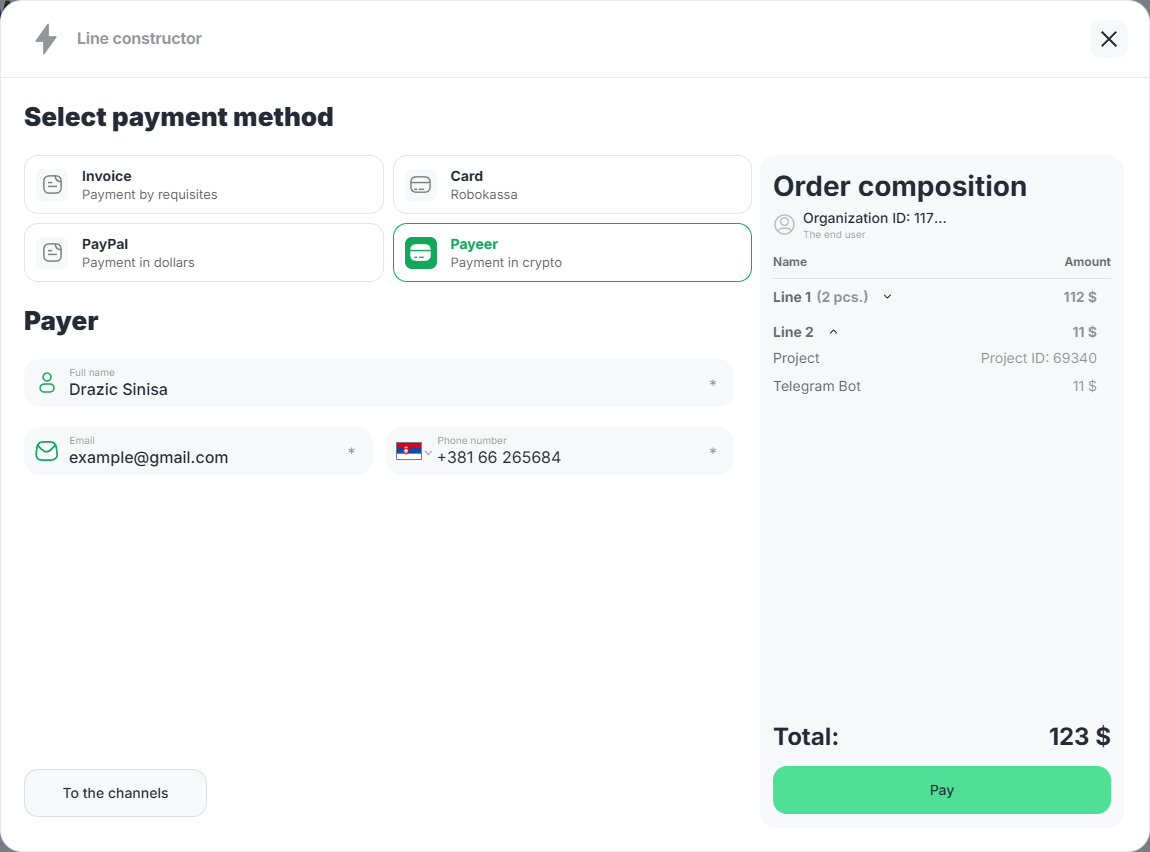The image size is (1150, 852).
Task: Click the green Payeer crypto icon
Action: coord(421,253)
